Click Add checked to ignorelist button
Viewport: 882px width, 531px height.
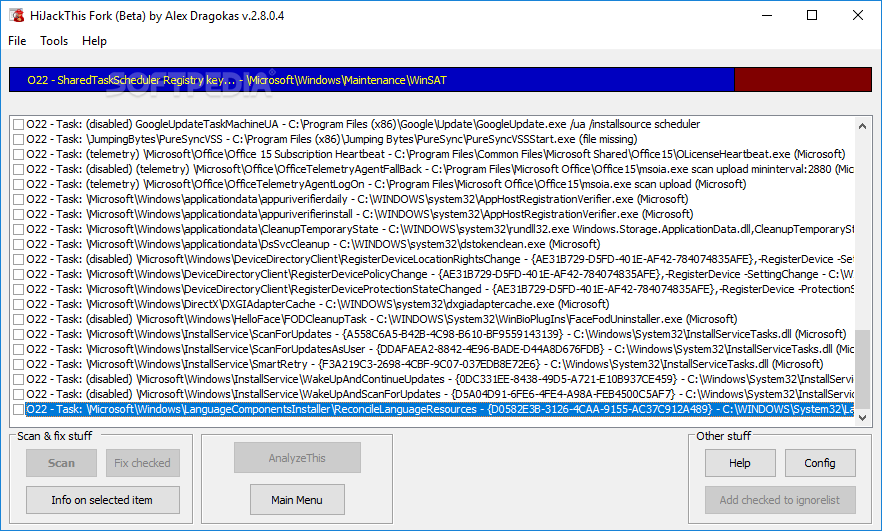pyautogui.click(x=780, y=500)
